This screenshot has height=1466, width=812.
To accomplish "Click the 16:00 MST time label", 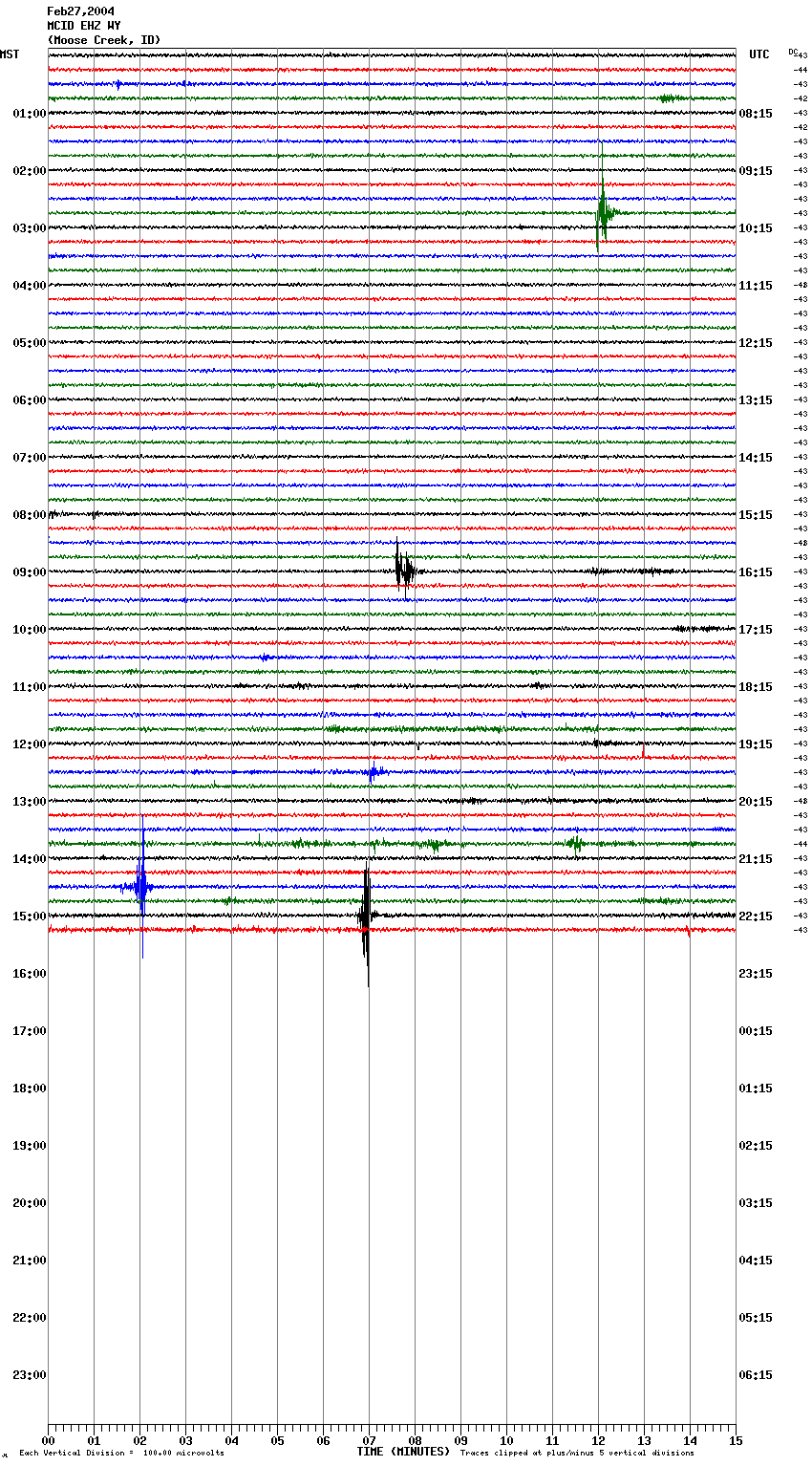I will [29, 974].
